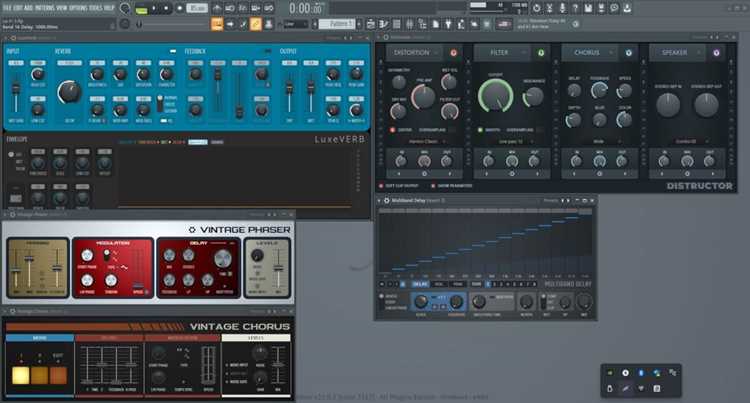The image size is (750, 403).
Task: Click the large Decay knob in LuxeVerb
Action: pos(69,92)
